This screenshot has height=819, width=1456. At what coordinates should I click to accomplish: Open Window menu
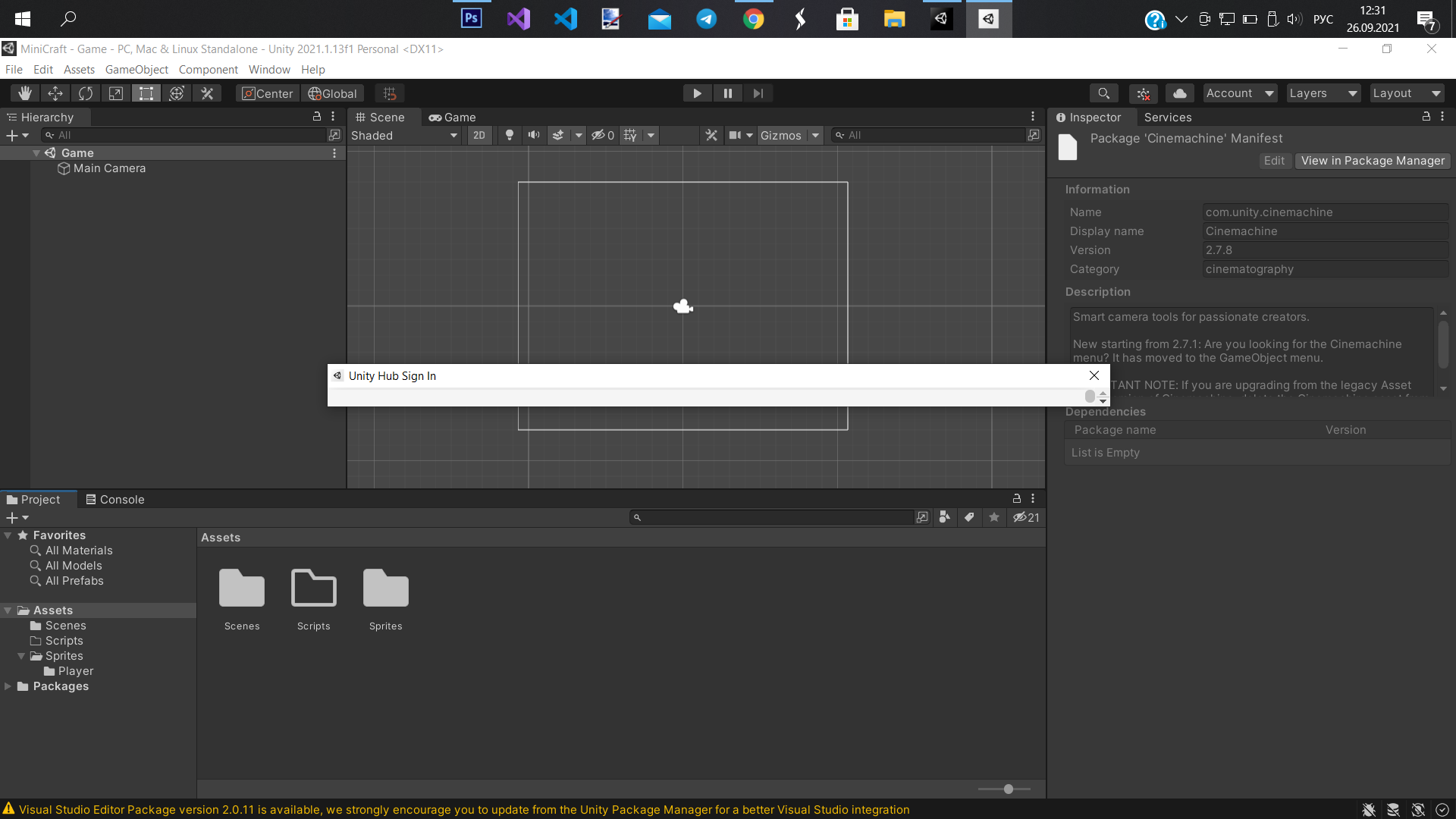269,69
